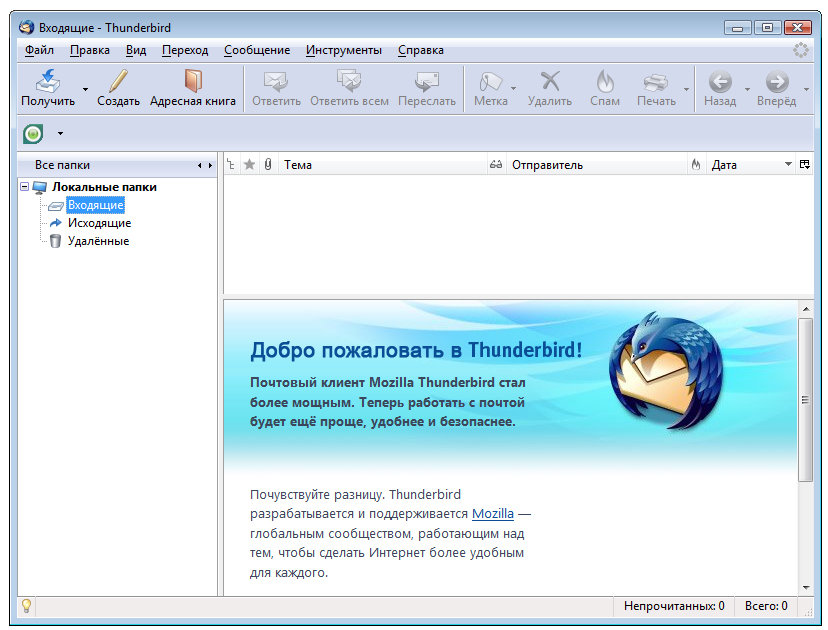Click the preview pane scrollbar thumb
Image resolution: width=828 pixels, height=630 pixels.
[x=805, y=400]
